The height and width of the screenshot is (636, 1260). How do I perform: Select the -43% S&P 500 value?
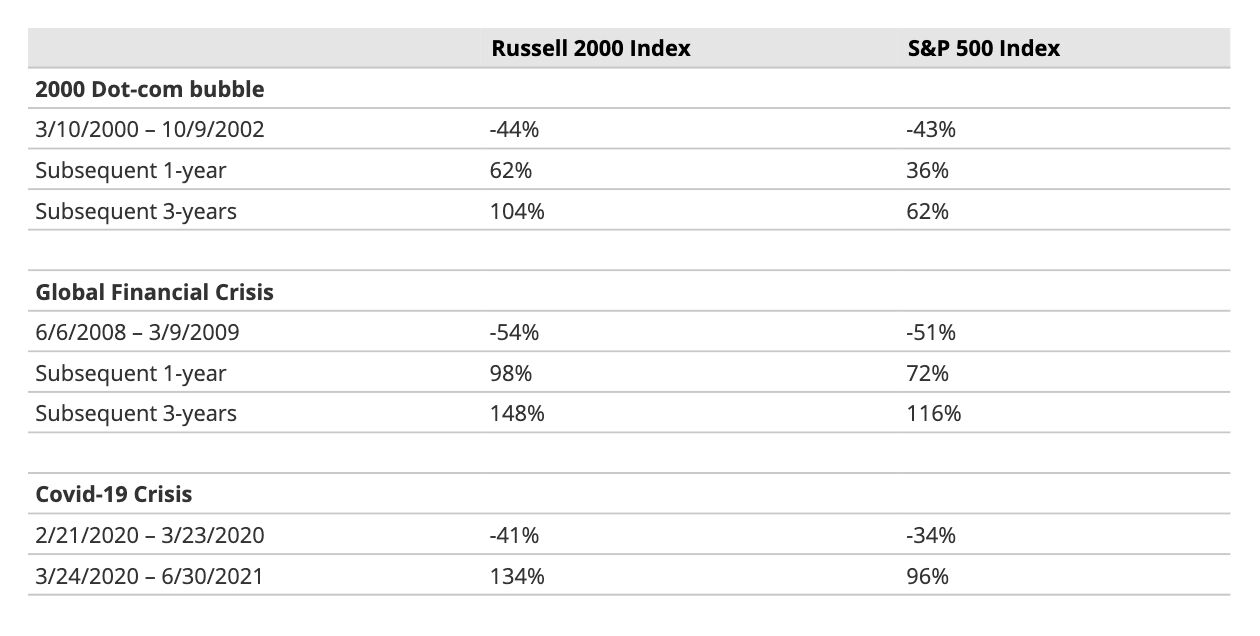(x=930, y=130)
